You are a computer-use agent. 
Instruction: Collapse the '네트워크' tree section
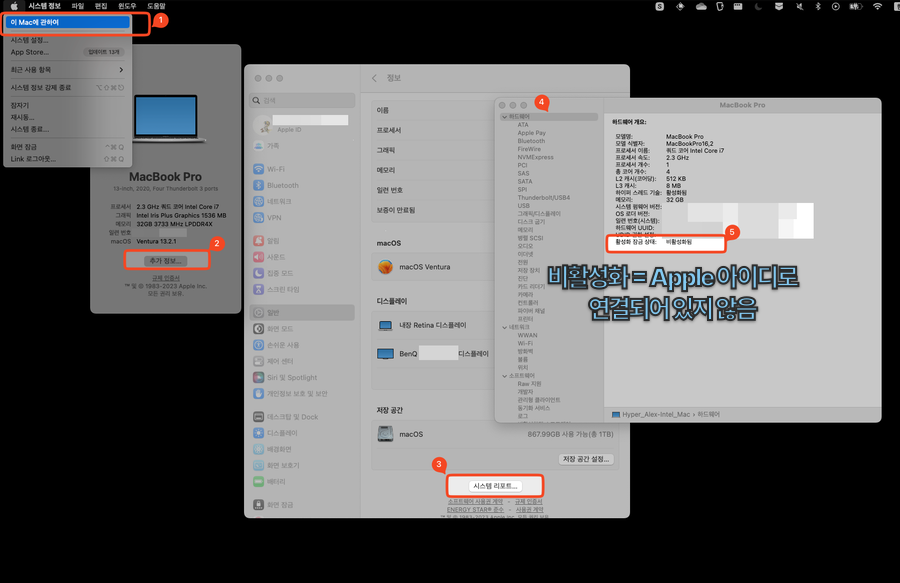tap(505, 328)
